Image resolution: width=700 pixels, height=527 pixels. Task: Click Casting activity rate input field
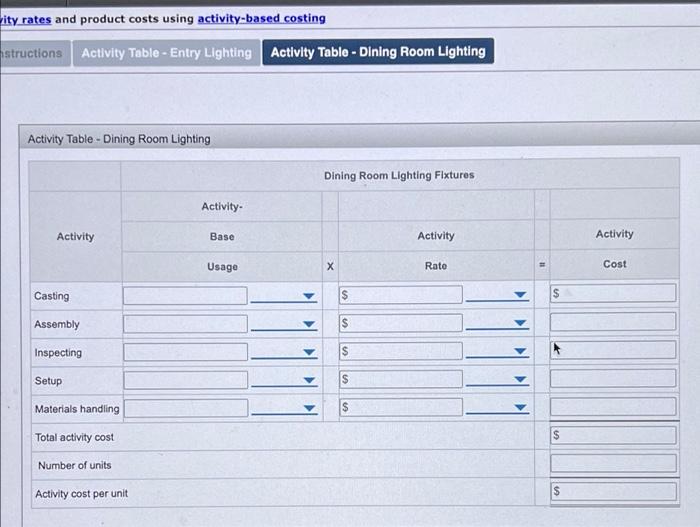click(x=400, y=295)
